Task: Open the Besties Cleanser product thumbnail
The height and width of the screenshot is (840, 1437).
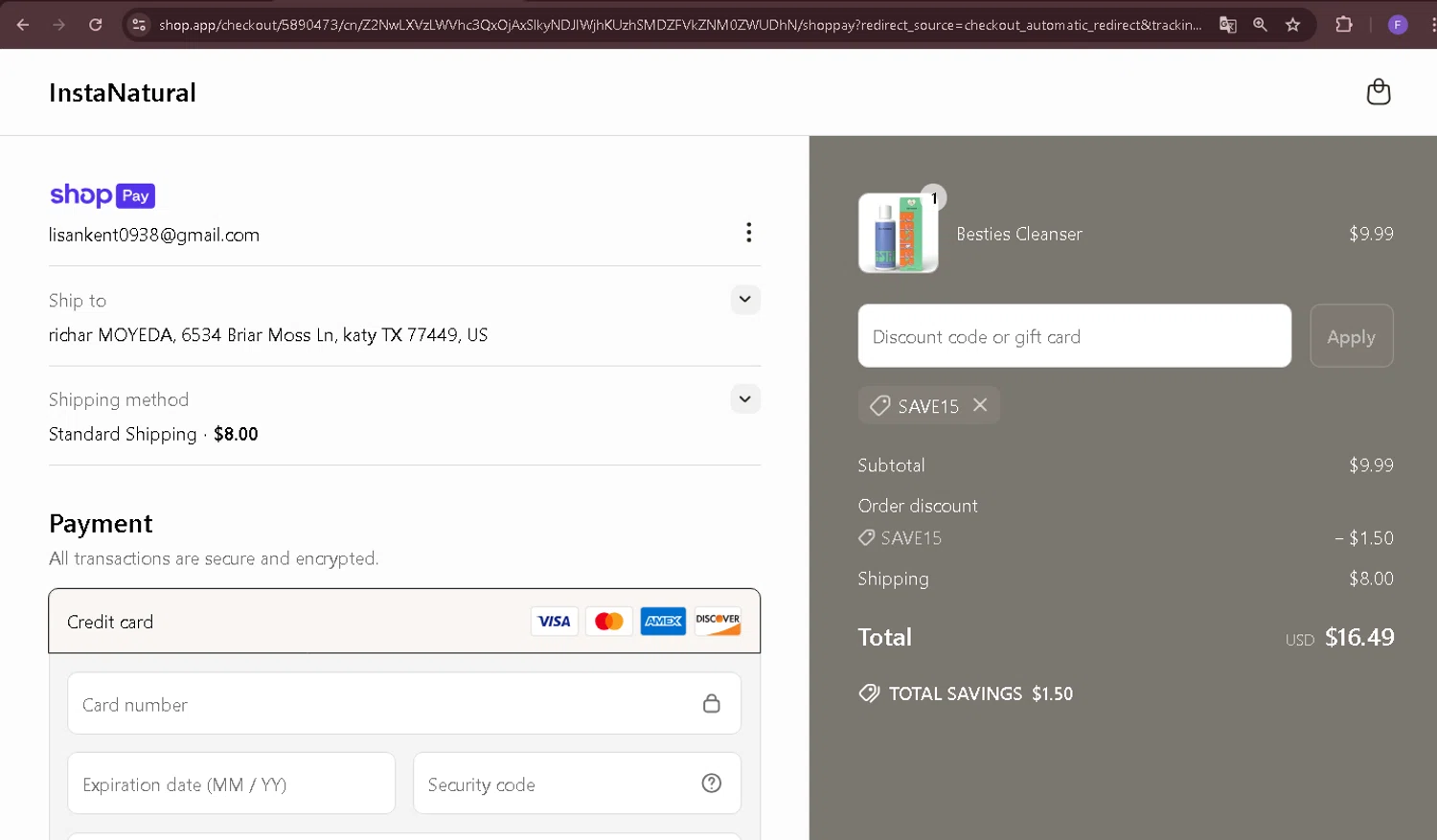Action: click(898, 234)
